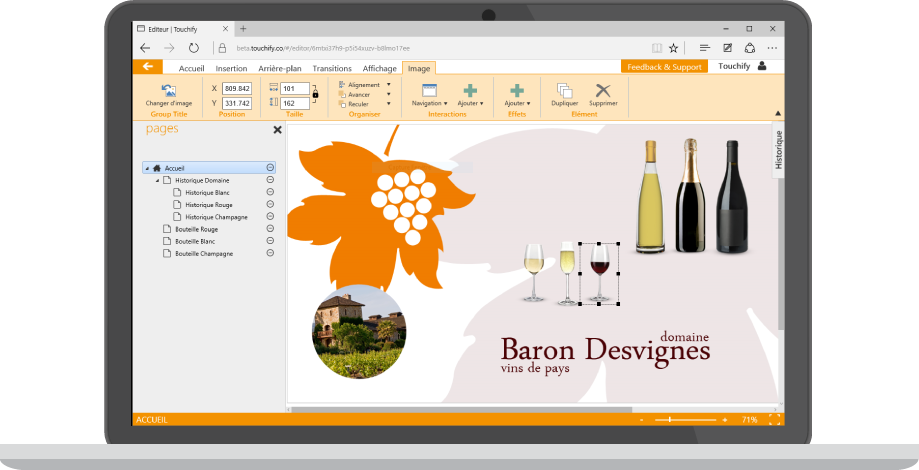Open the Accueil ribbon tab
The image size is (919, 470).
(192, 69)
